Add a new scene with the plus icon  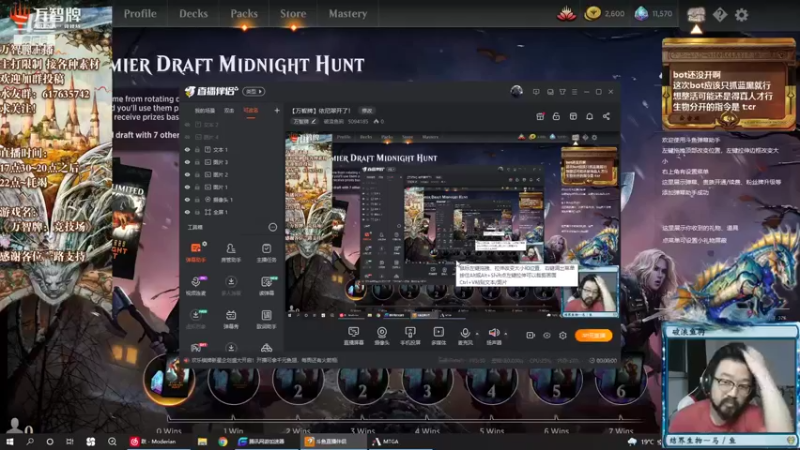(277, 110)
